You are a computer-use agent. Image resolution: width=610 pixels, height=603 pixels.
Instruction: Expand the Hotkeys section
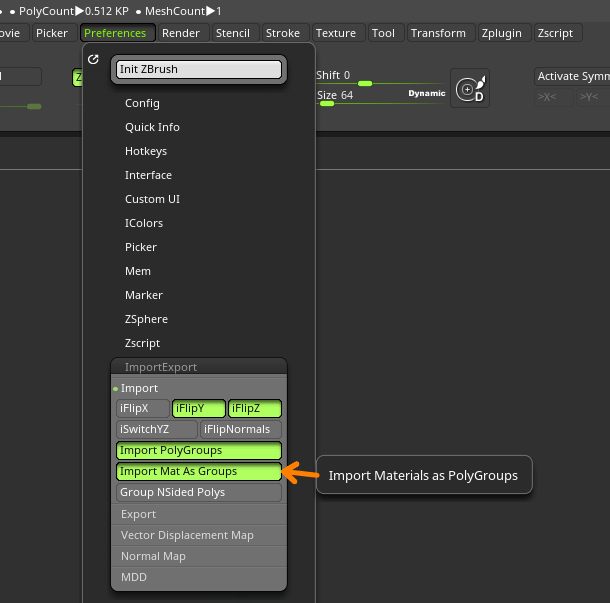point(146,151)
